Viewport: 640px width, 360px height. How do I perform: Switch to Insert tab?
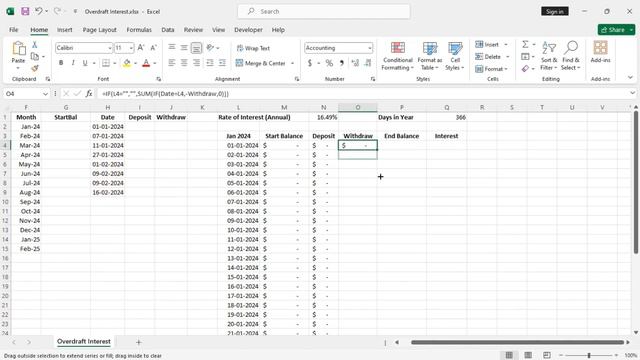(64, 30)
